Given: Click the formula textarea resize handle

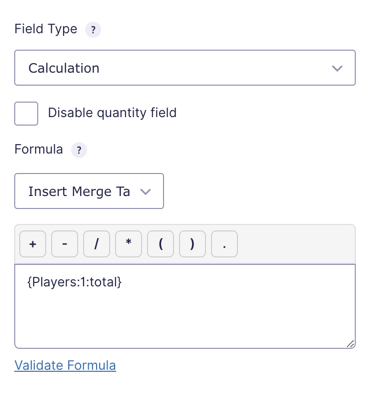Looking at the screenshot, I should click(x=350, y=344).
